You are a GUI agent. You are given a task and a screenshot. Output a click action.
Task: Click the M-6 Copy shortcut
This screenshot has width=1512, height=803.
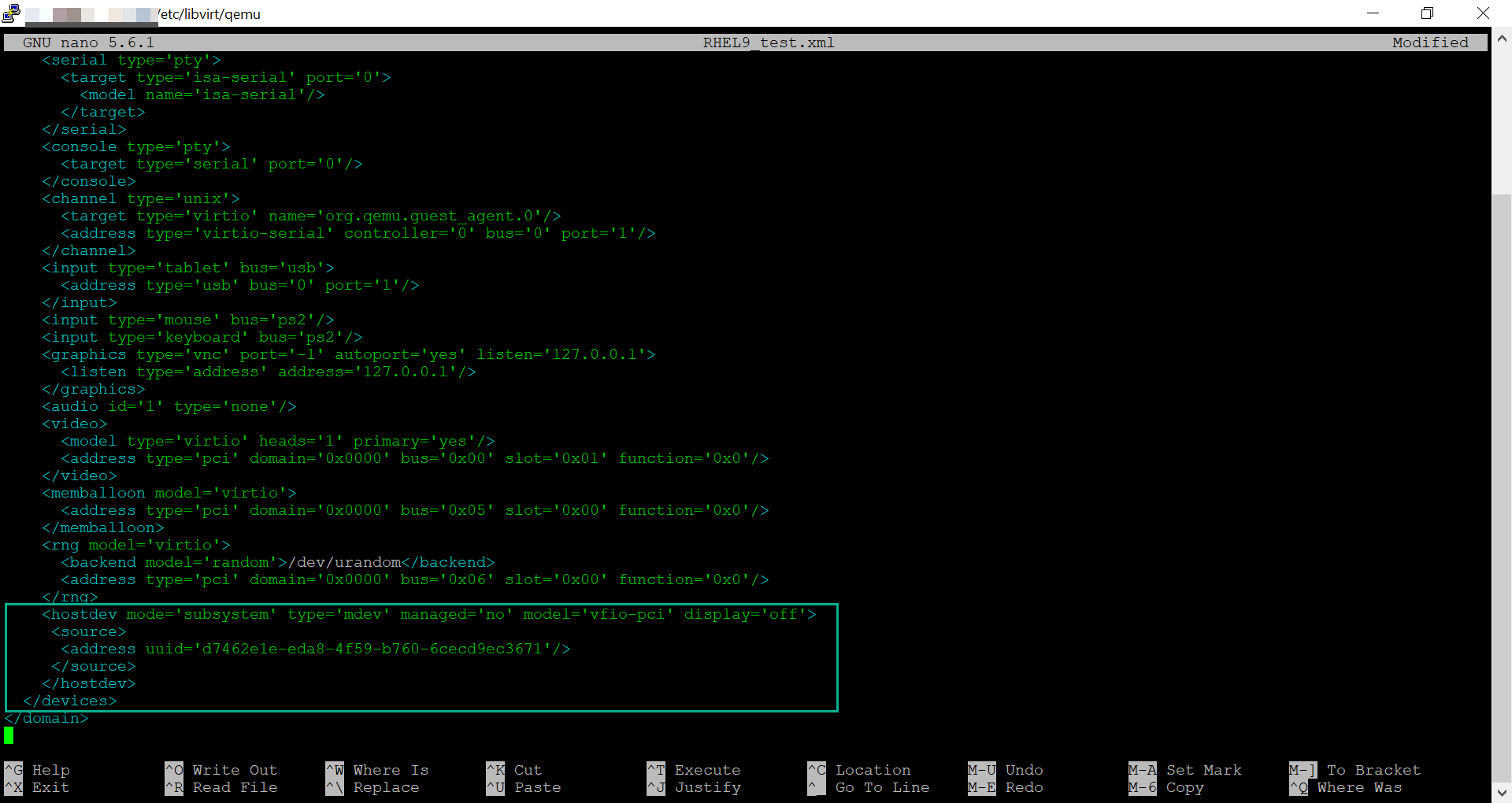point(1166,787)
